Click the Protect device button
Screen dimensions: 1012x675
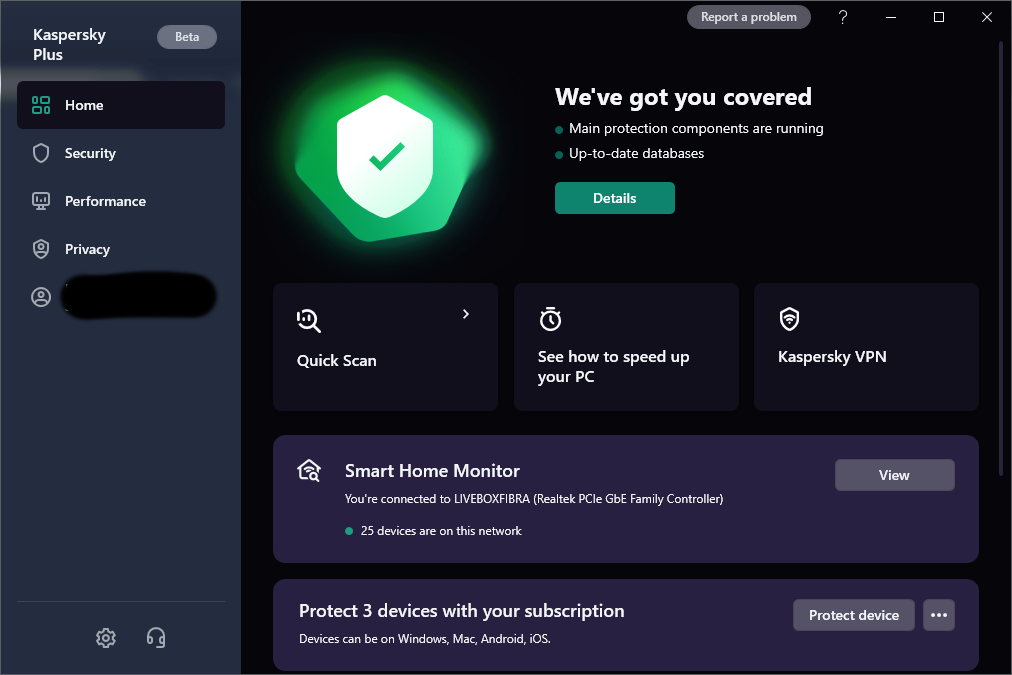coord(854,615)
